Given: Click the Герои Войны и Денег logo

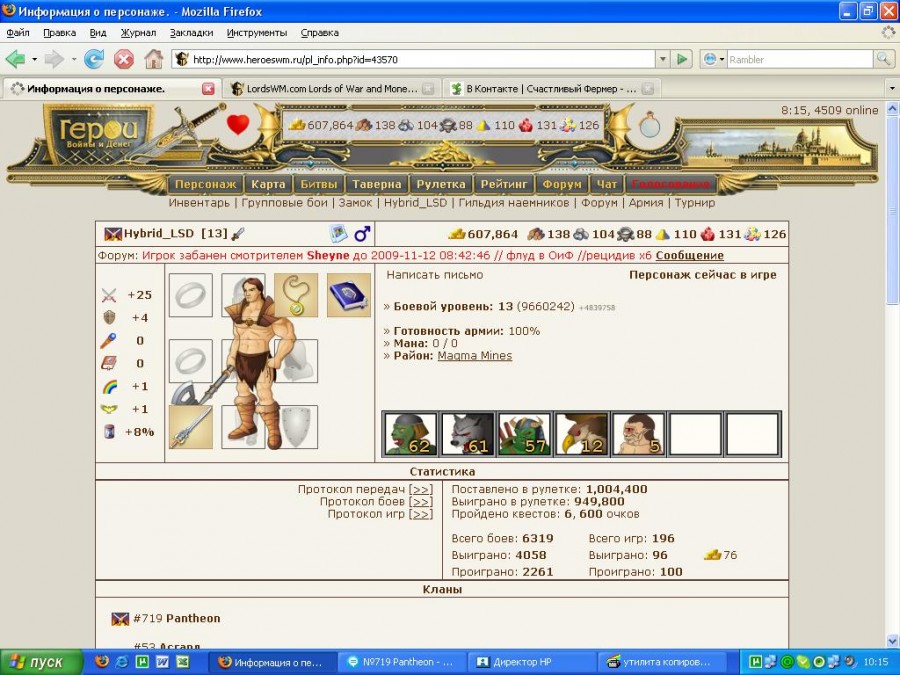Looking at the screenshot, I should point(99,134).
